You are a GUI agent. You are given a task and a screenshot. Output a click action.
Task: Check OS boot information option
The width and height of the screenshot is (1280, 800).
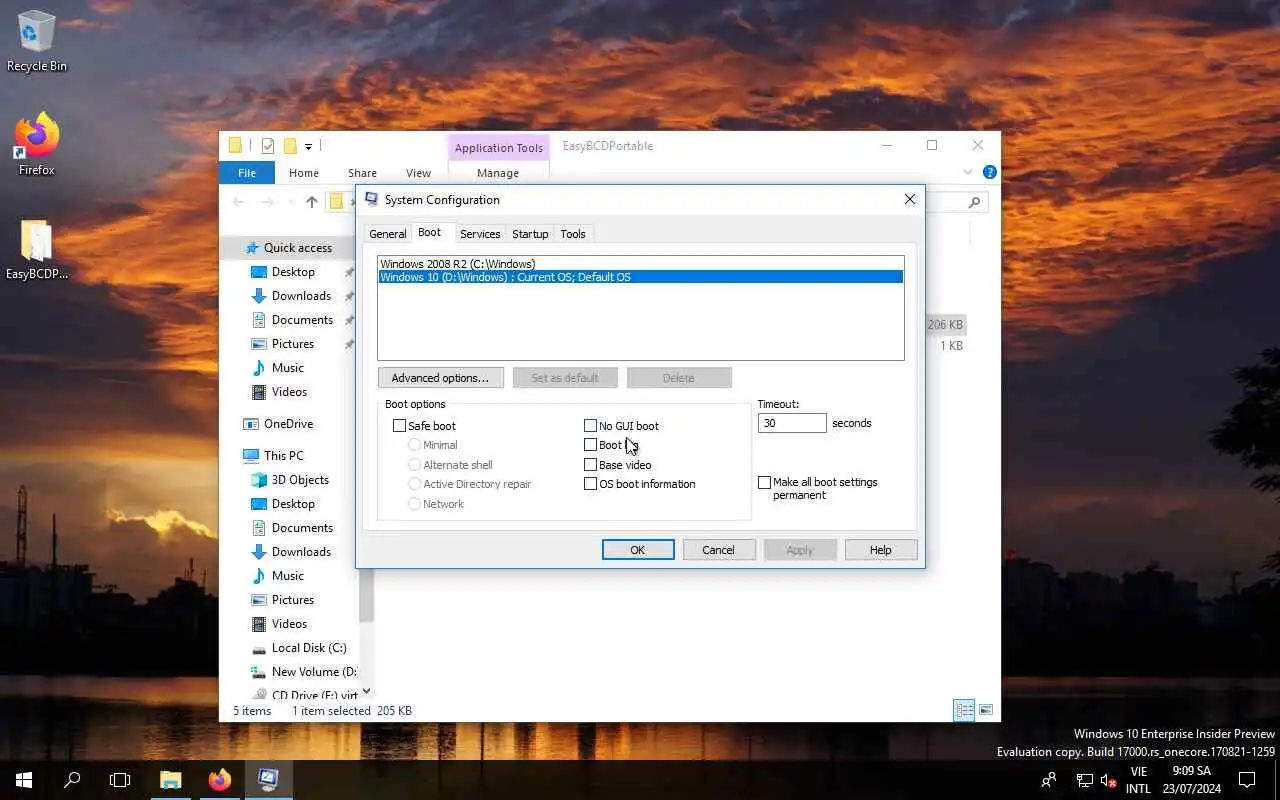click(x=590, y=484)
